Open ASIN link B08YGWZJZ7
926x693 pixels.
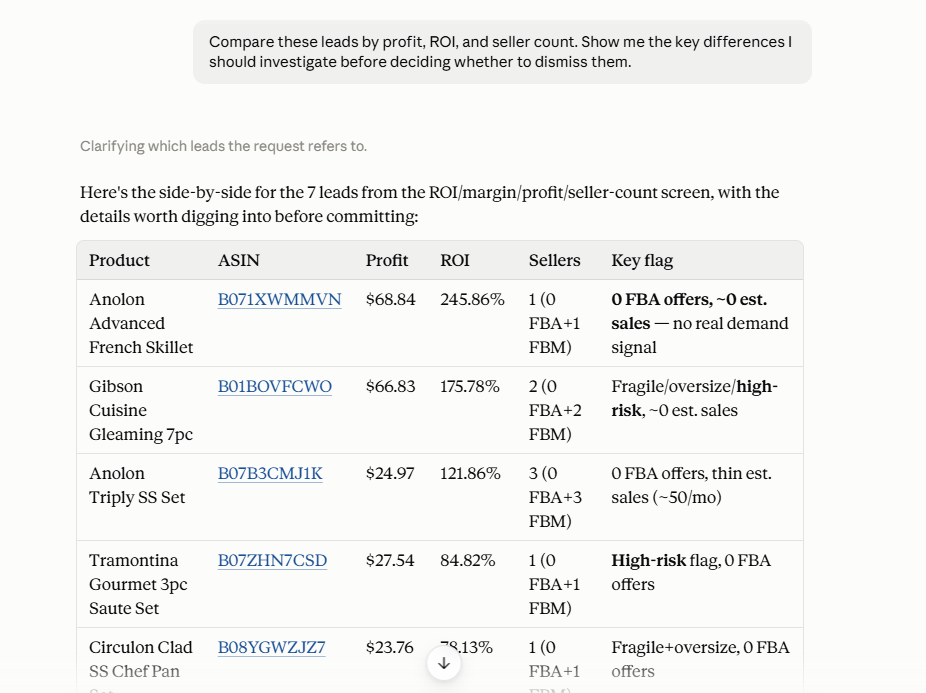271,648
